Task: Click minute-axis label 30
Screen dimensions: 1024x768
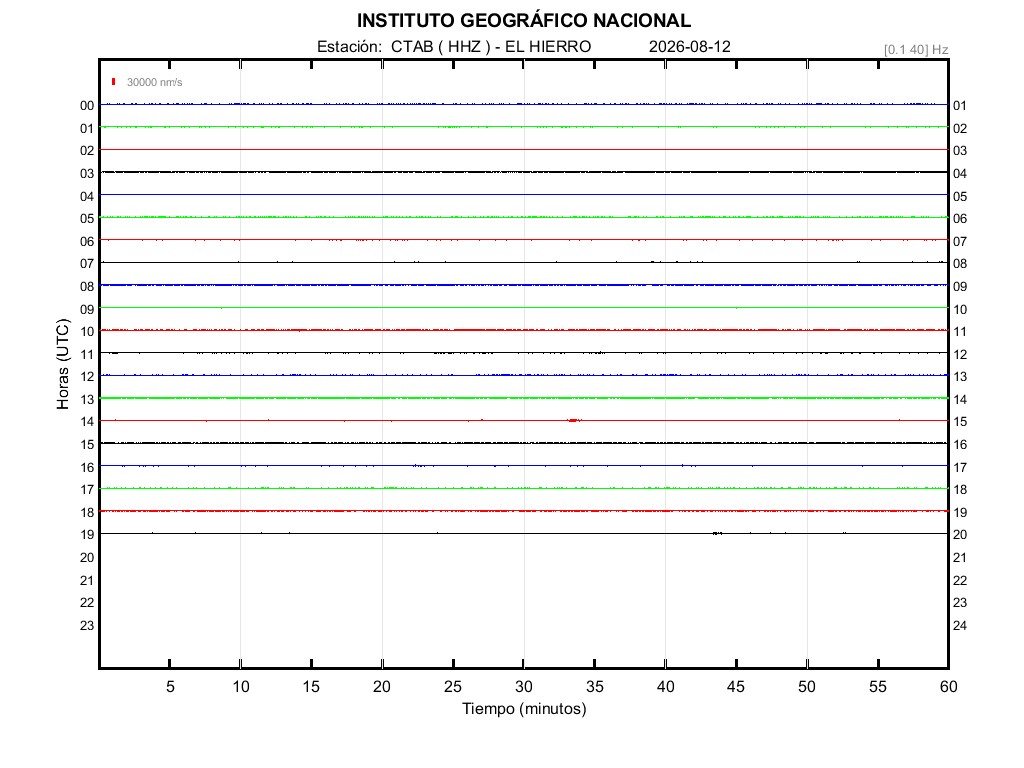Action: (x=524, y=687)
